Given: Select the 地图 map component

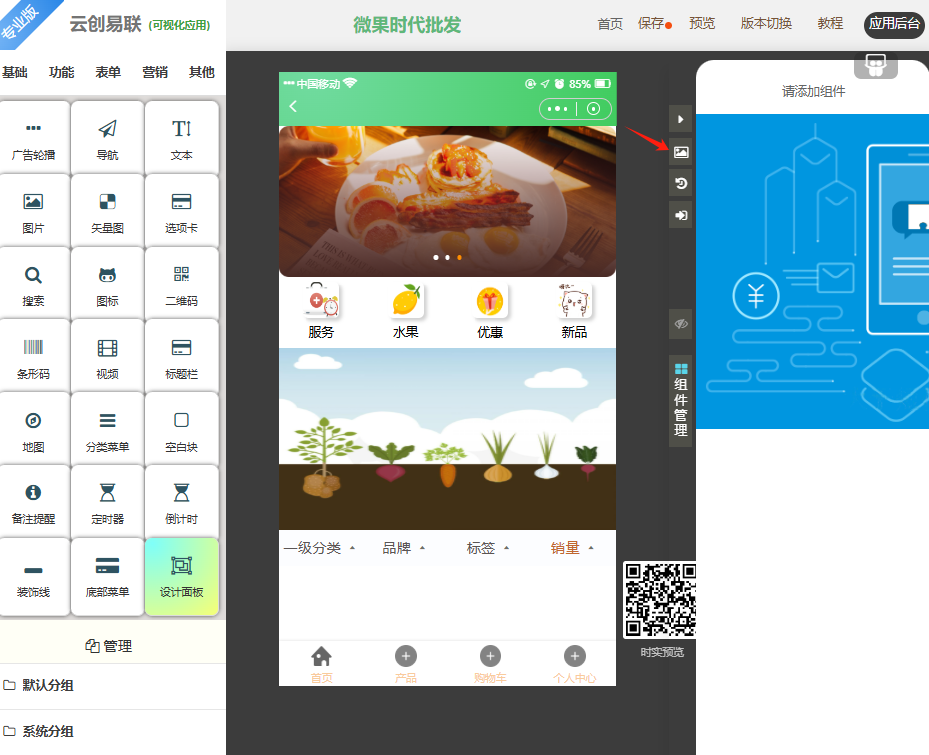Looking at the screenshot, I should 33,430.
